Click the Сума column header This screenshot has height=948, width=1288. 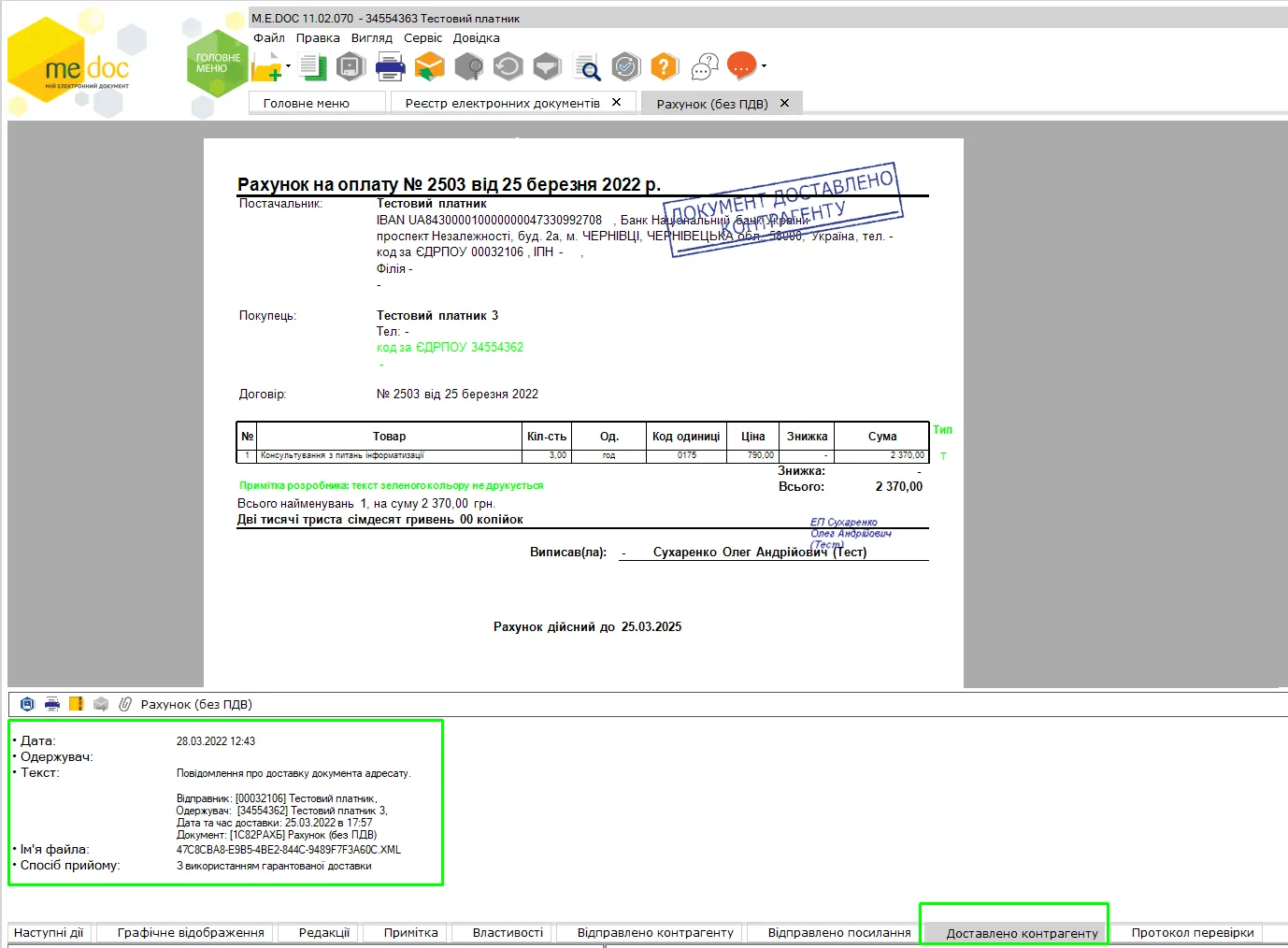(882, 436)
